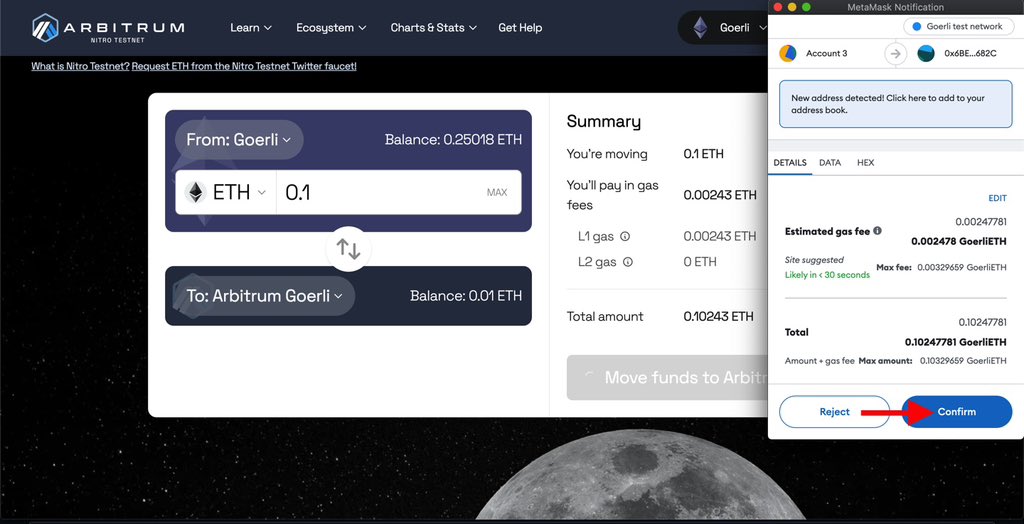Click the MAX amount button
Screen dimensions: 1024x524
[x=497, y=193]
